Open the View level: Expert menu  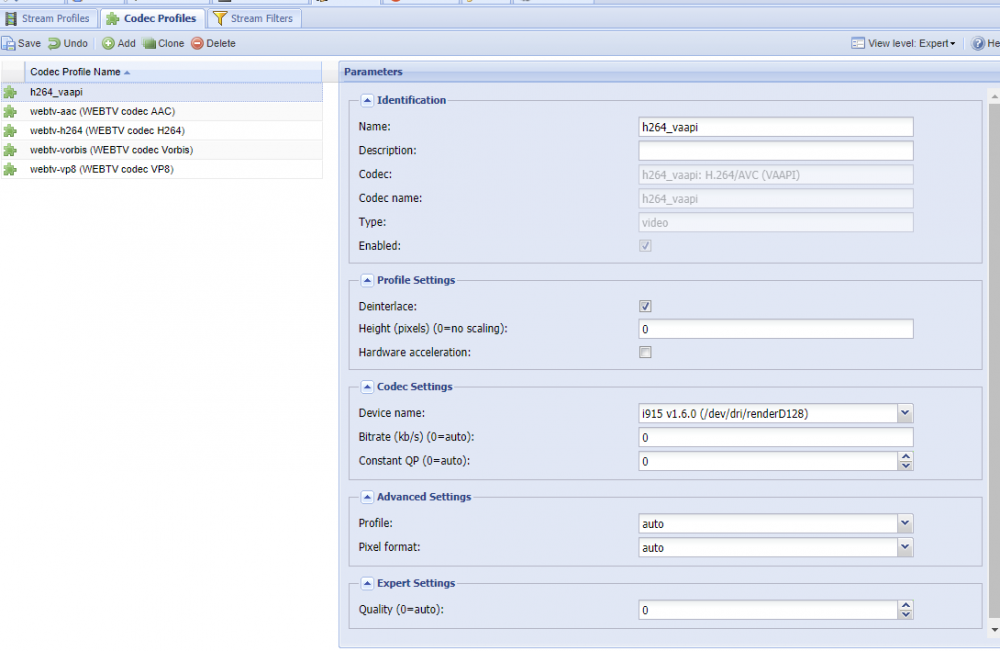(x=904, y=43)
